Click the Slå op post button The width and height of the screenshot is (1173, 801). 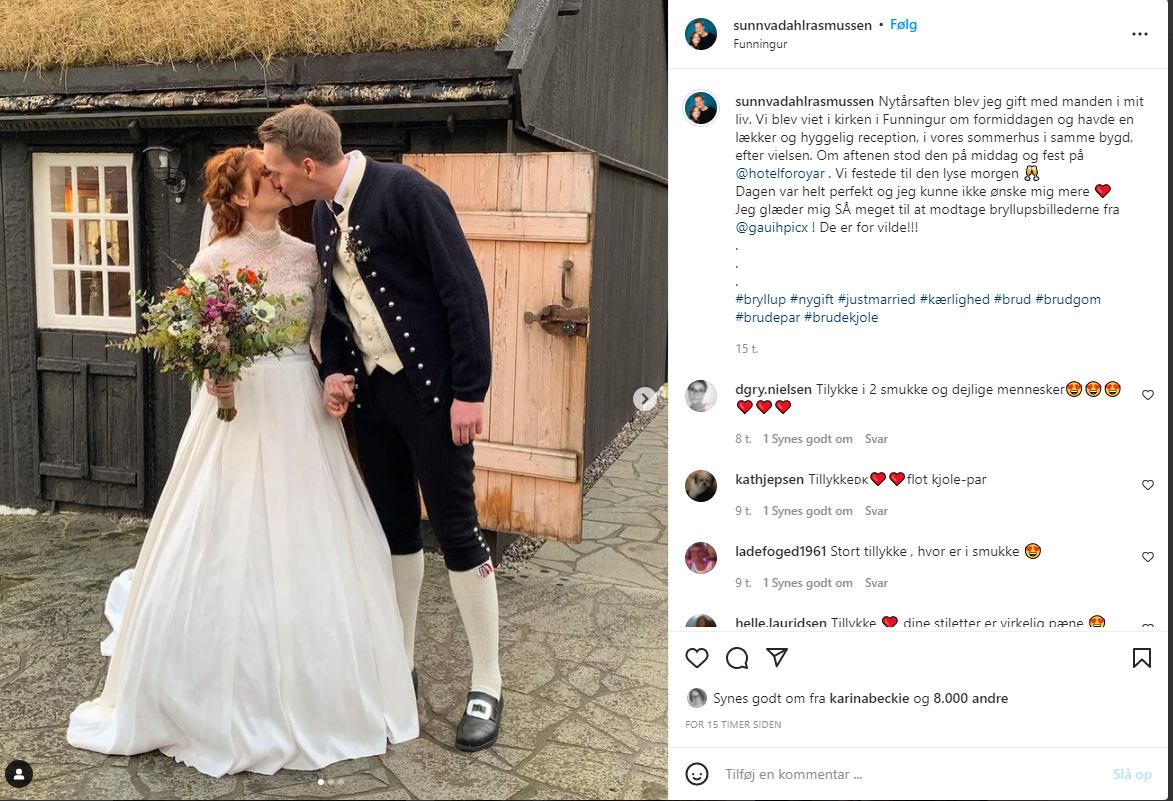click(x=1132, y=774)
